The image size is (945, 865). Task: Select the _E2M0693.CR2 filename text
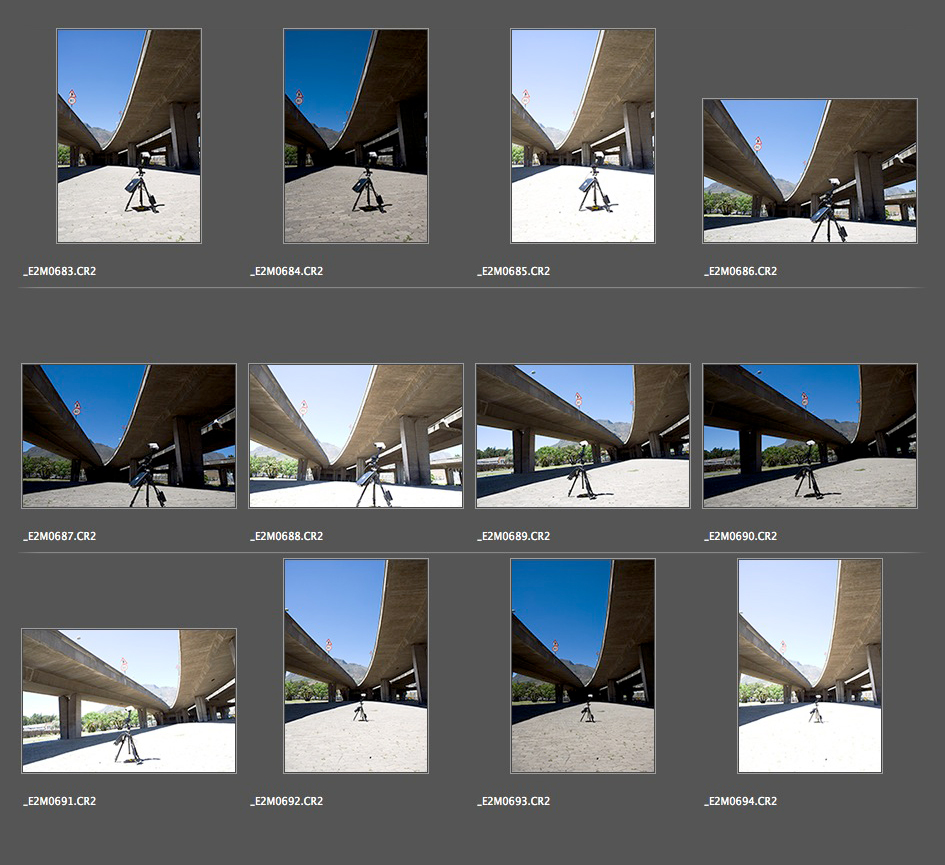click(x=514, y=801)
